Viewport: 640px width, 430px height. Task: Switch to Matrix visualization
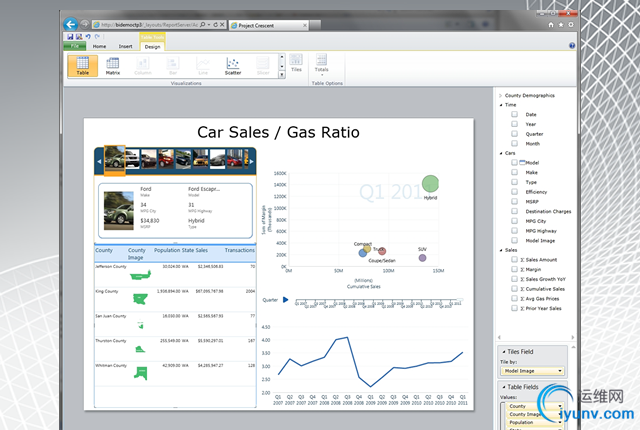tap(113, 66)
